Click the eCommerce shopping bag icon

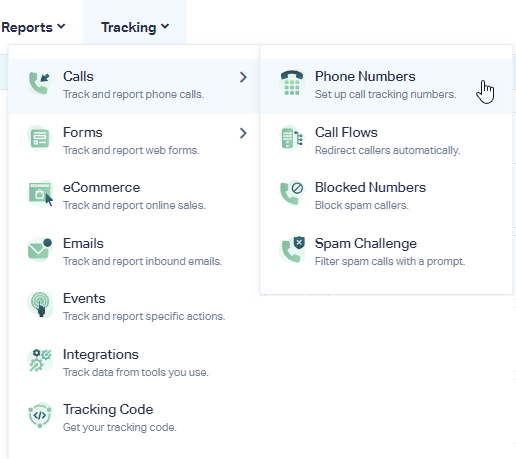pyautogui.click(x=40, y=193)
